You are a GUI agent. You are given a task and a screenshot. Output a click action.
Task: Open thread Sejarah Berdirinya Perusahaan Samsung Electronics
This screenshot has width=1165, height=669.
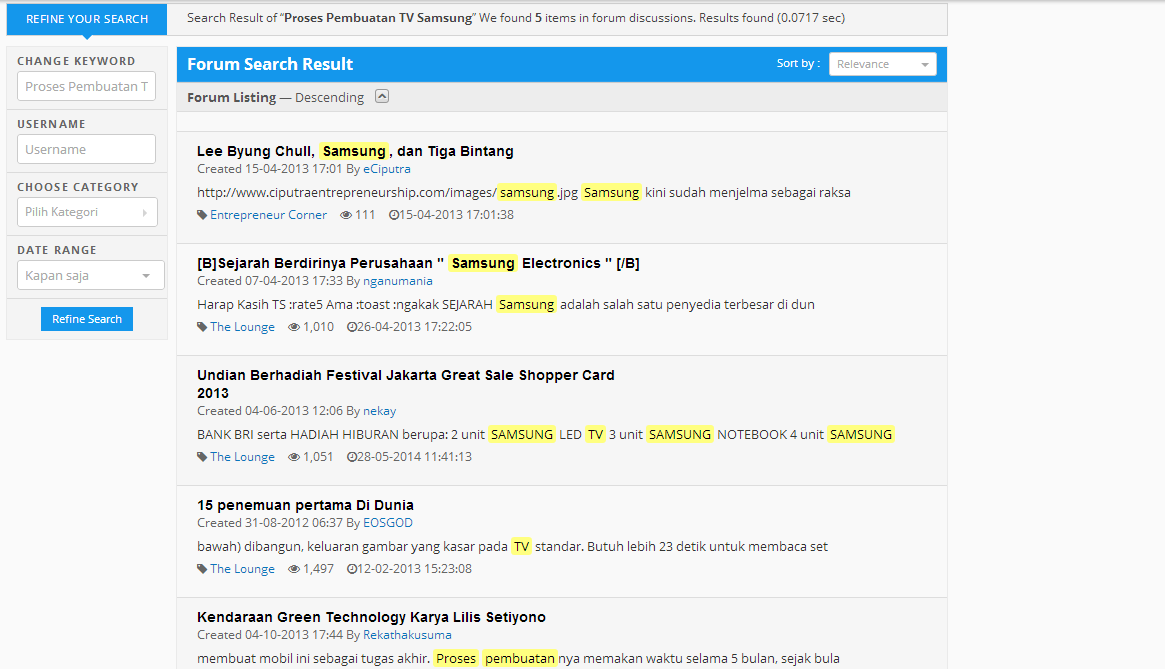point(418,263)
